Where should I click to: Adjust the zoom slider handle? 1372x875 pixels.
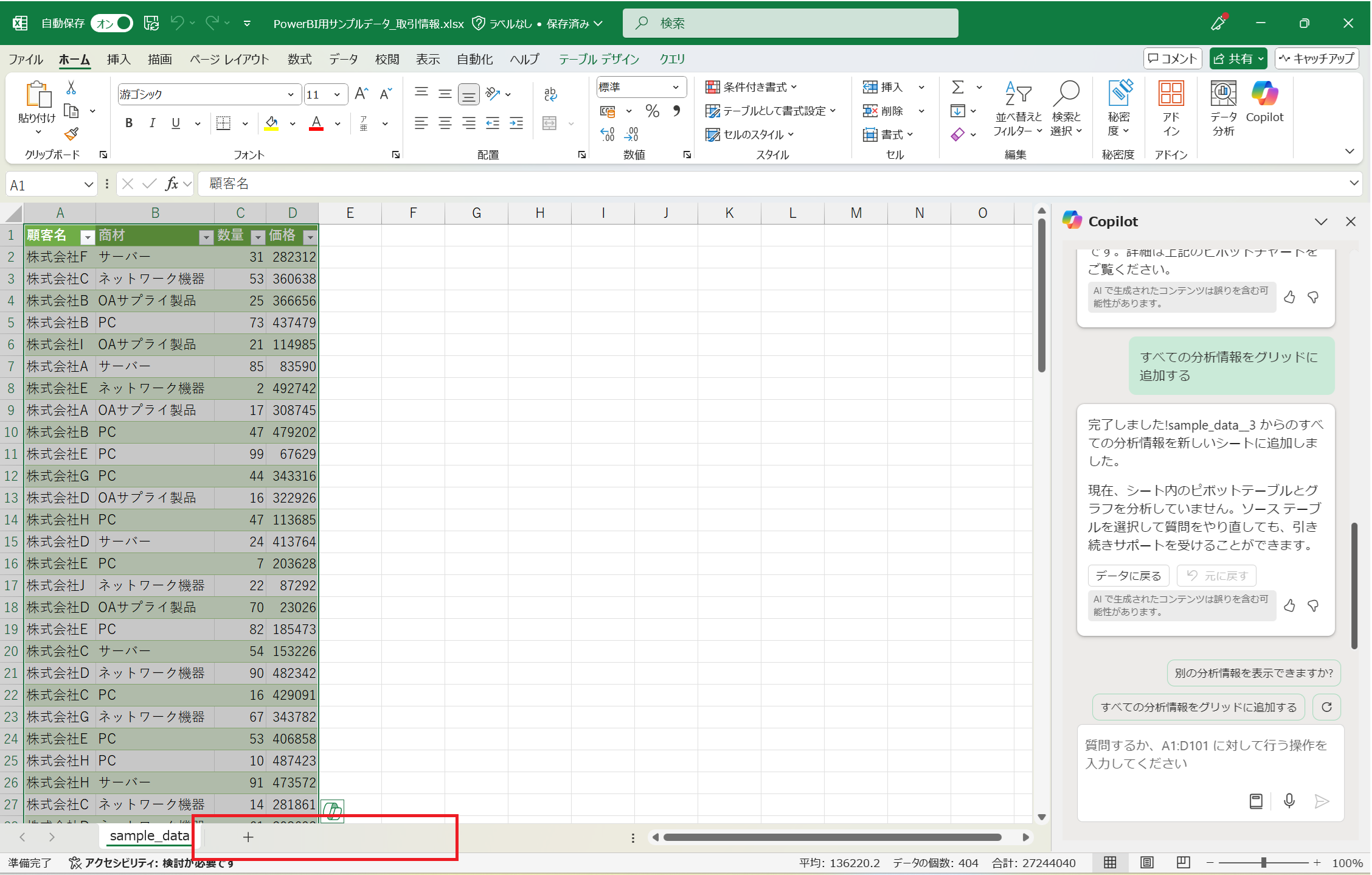pos(1264,862)
